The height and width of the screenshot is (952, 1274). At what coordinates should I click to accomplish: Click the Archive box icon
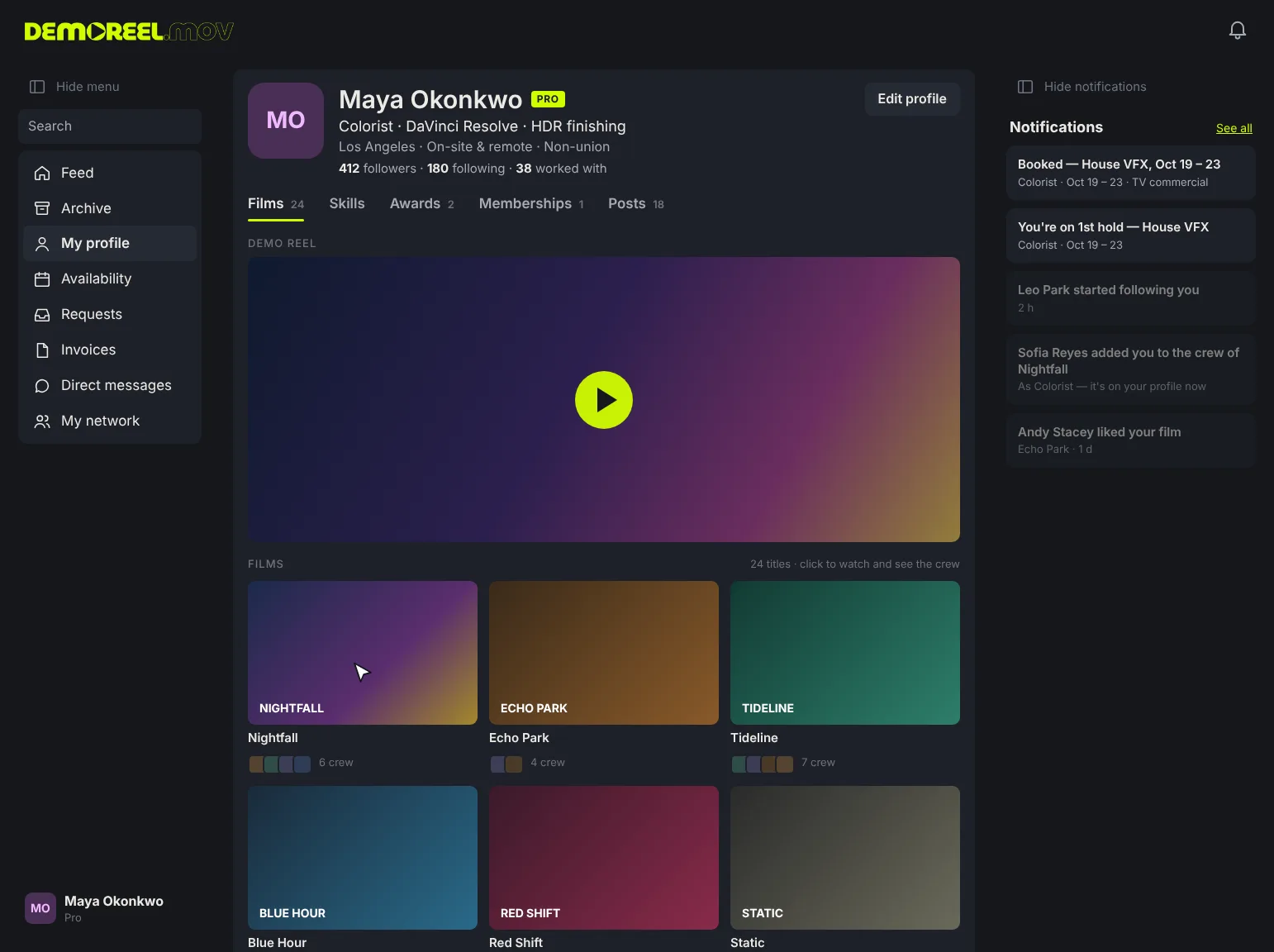click(42, 208)
